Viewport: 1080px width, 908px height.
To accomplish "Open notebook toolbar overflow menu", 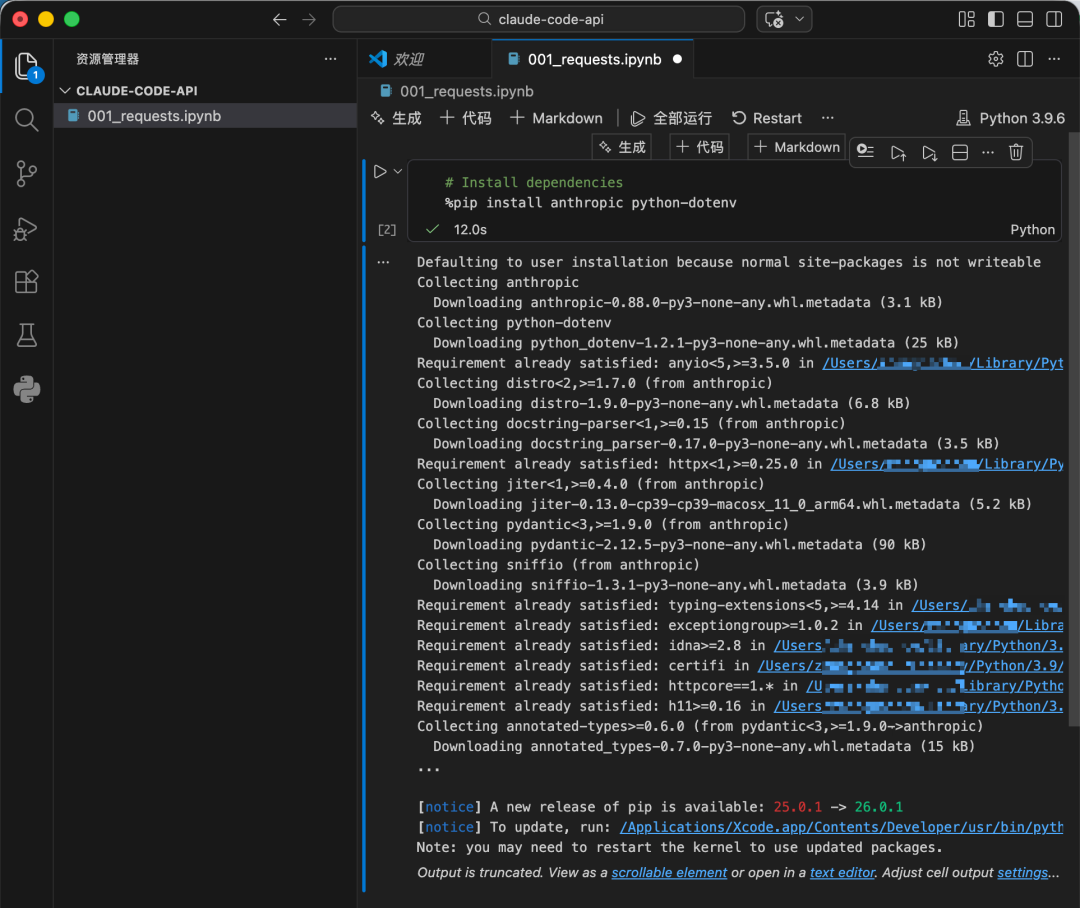I will coord(828,118).
